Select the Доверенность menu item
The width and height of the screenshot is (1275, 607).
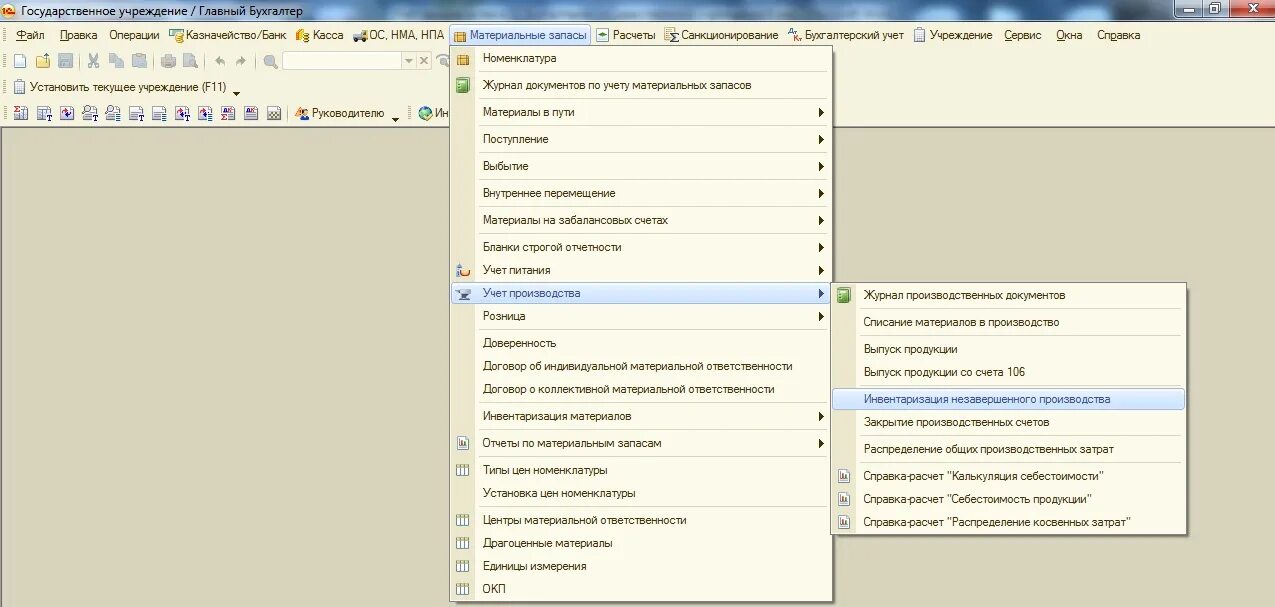(641, 344)
